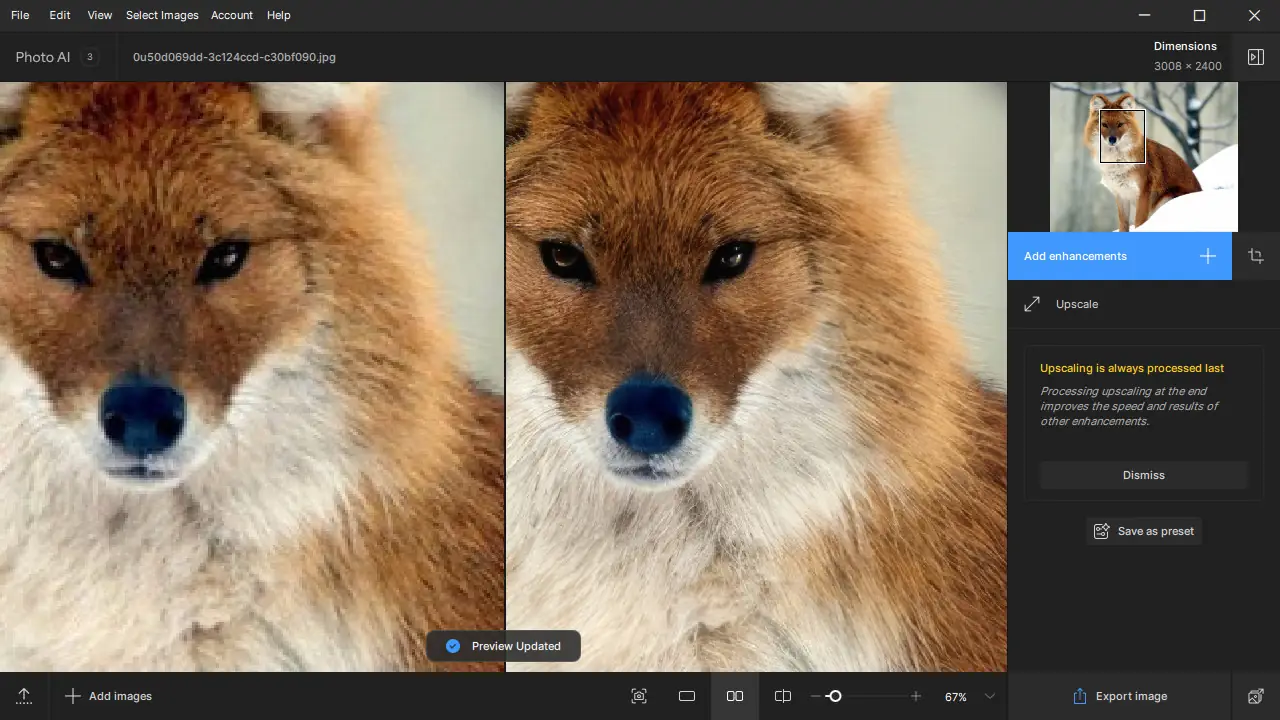Image resolution: width=1280 pixels, height=720 pixels.
Task: Click the zoom in plus icon
Action: (916, 696)
